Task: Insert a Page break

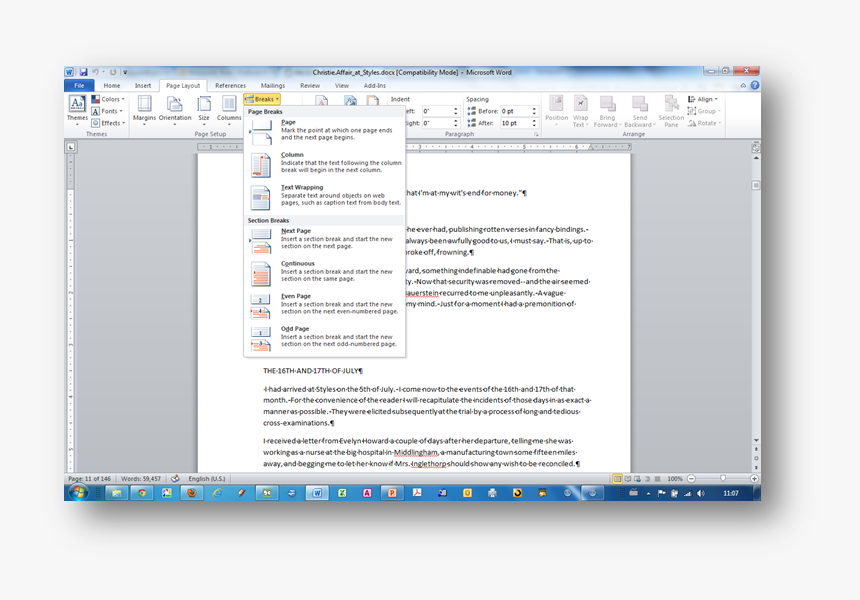Action: coord(325,131)
